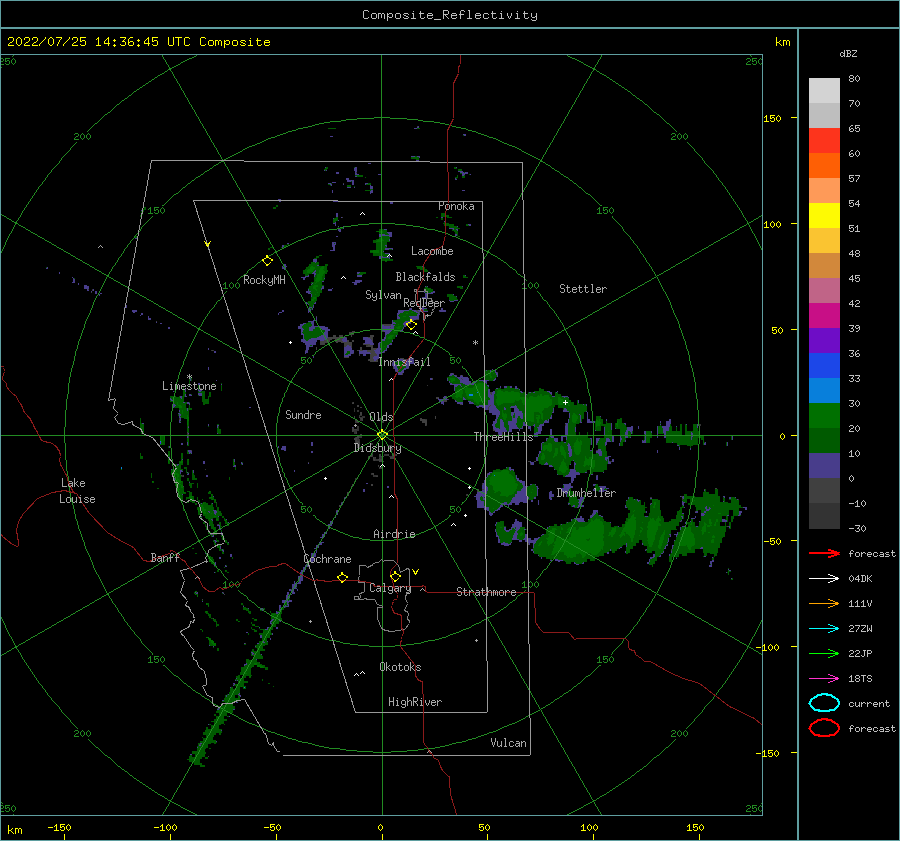Image resolution: width=900 pixels, height=841 pixels.
Task: Select the slate-purple 0-10 dBZ swatch
Action: (x=824, y=466)
